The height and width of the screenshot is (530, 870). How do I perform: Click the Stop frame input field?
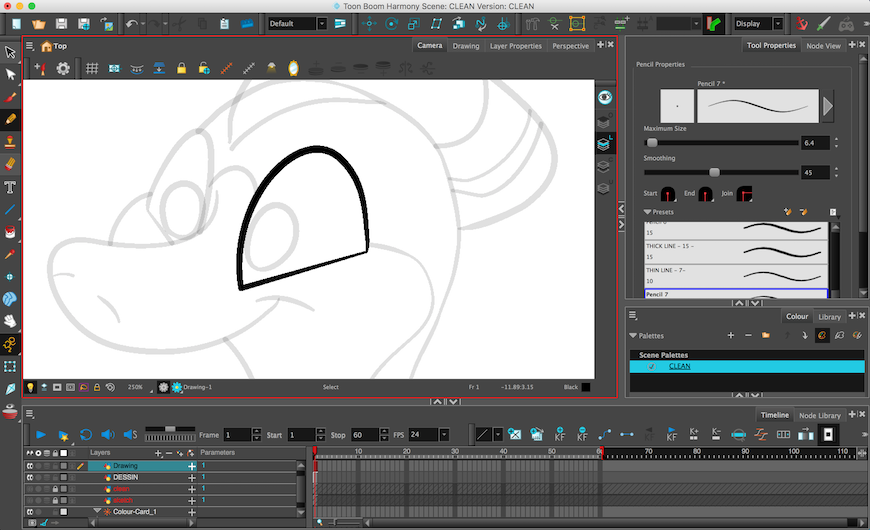(365, 435)
